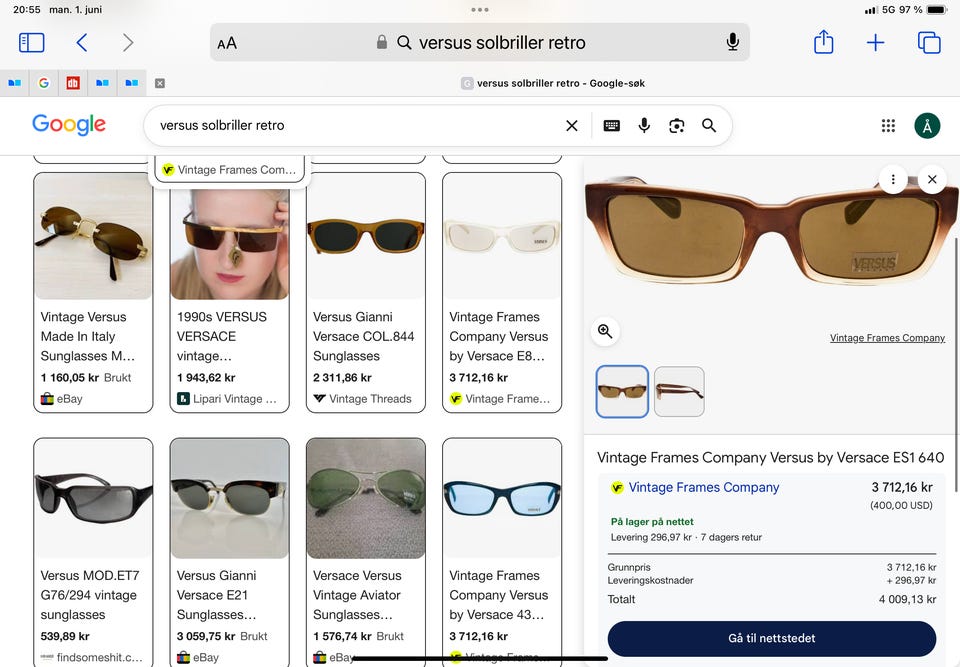Open the on-screen keyboard input tool
The height and width of the screenshot is (667, 960).
tap(612, 126)
